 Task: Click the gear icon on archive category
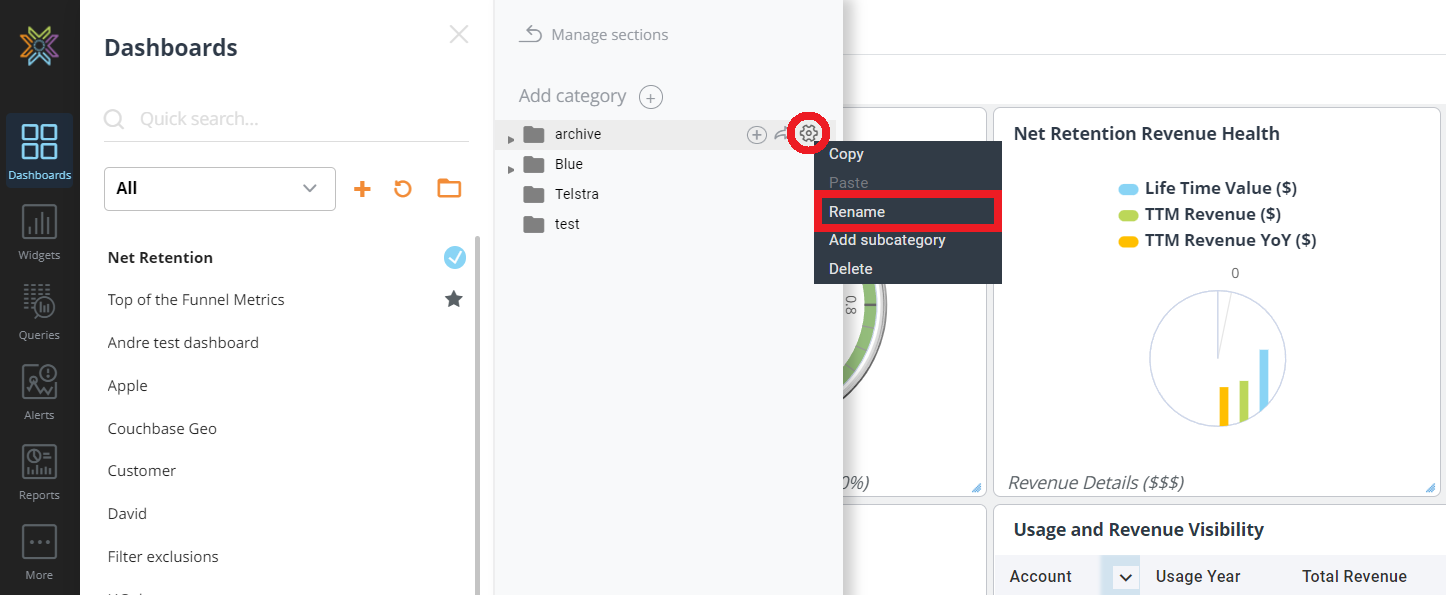tap(809, 133)
